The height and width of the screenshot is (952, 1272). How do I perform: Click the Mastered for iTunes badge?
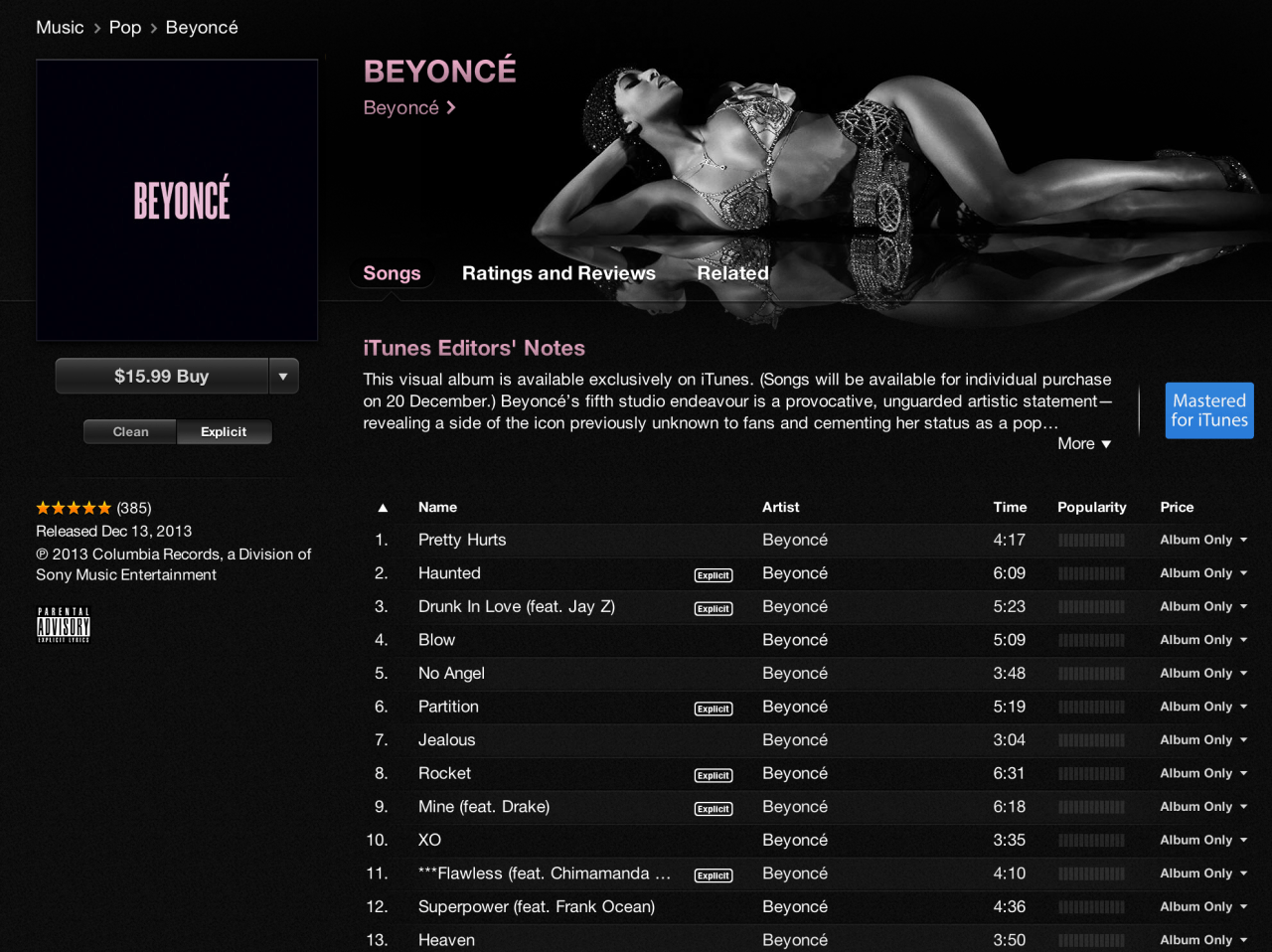(x=1209, y=410)
